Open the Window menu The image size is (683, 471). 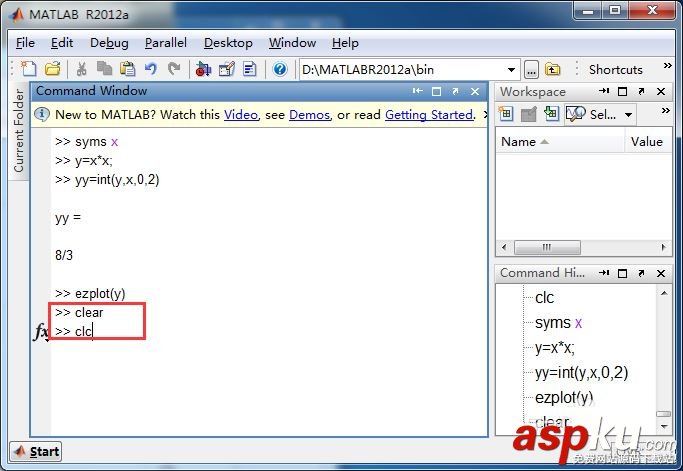[292, 43]
